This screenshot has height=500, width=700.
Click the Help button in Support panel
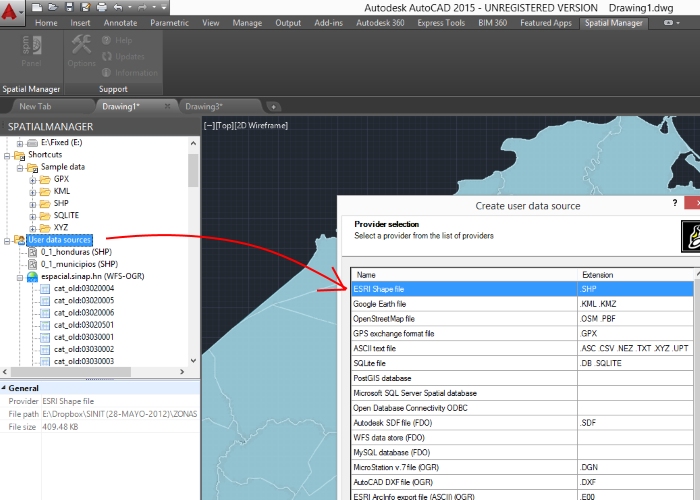point(117,41)
